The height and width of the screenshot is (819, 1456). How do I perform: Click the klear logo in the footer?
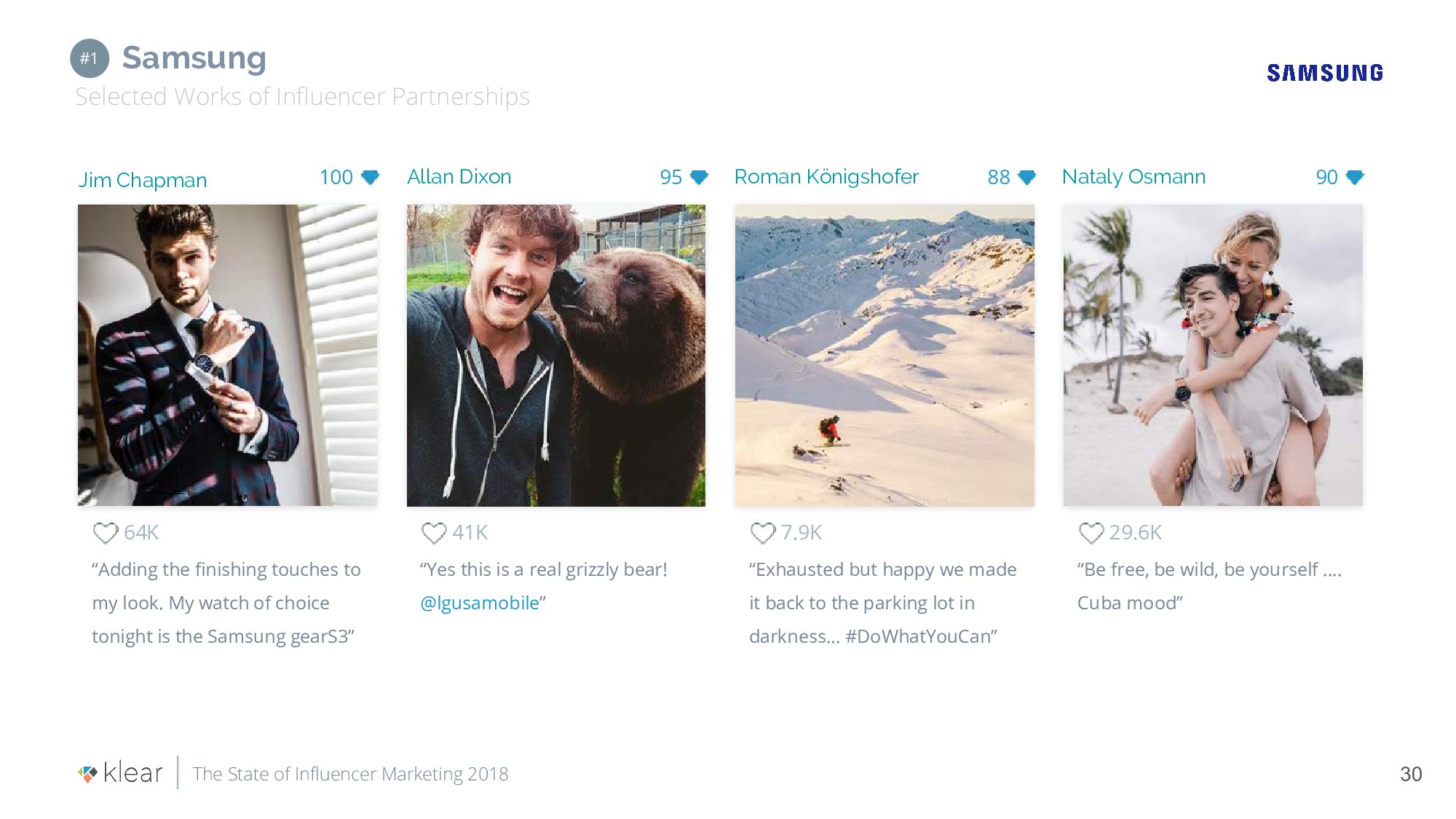pos(121,772)
